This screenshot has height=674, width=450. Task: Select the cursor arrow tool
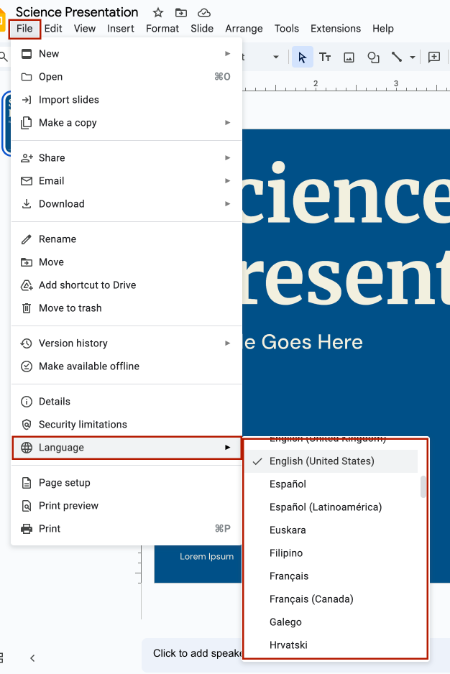(x=302, y=57)
